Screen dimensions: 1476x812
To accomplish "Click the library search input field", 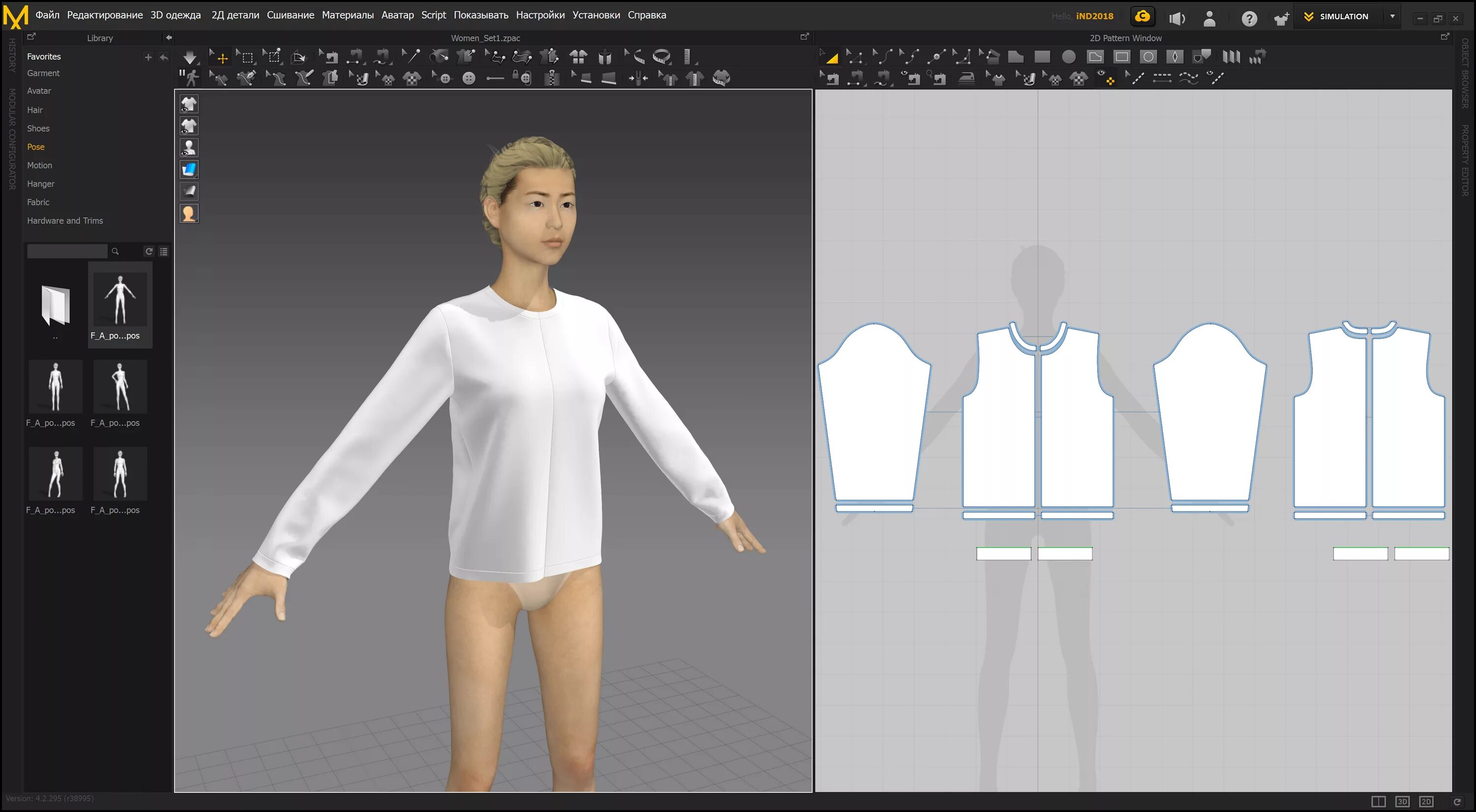I will [66, 251].
